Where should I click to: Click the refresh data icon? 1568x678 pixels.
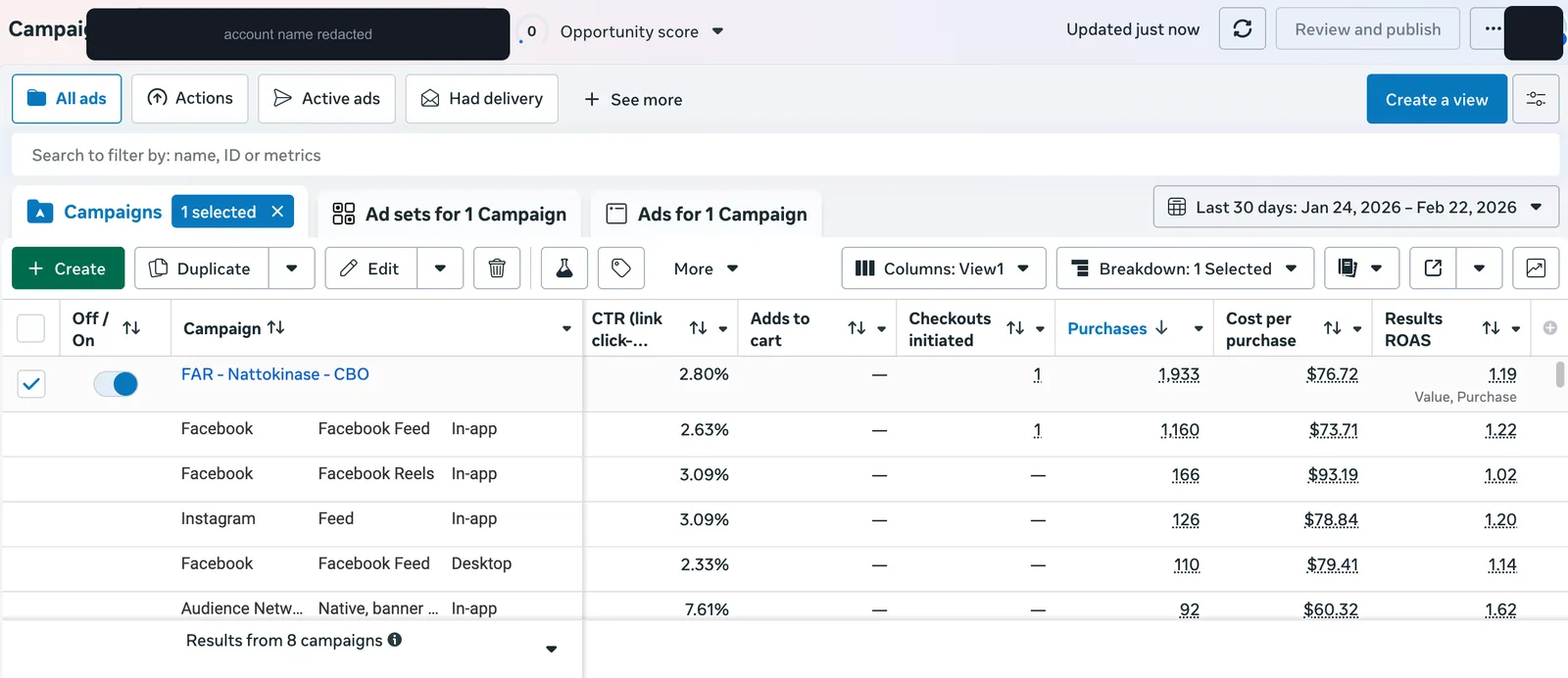pos(1242,29)
